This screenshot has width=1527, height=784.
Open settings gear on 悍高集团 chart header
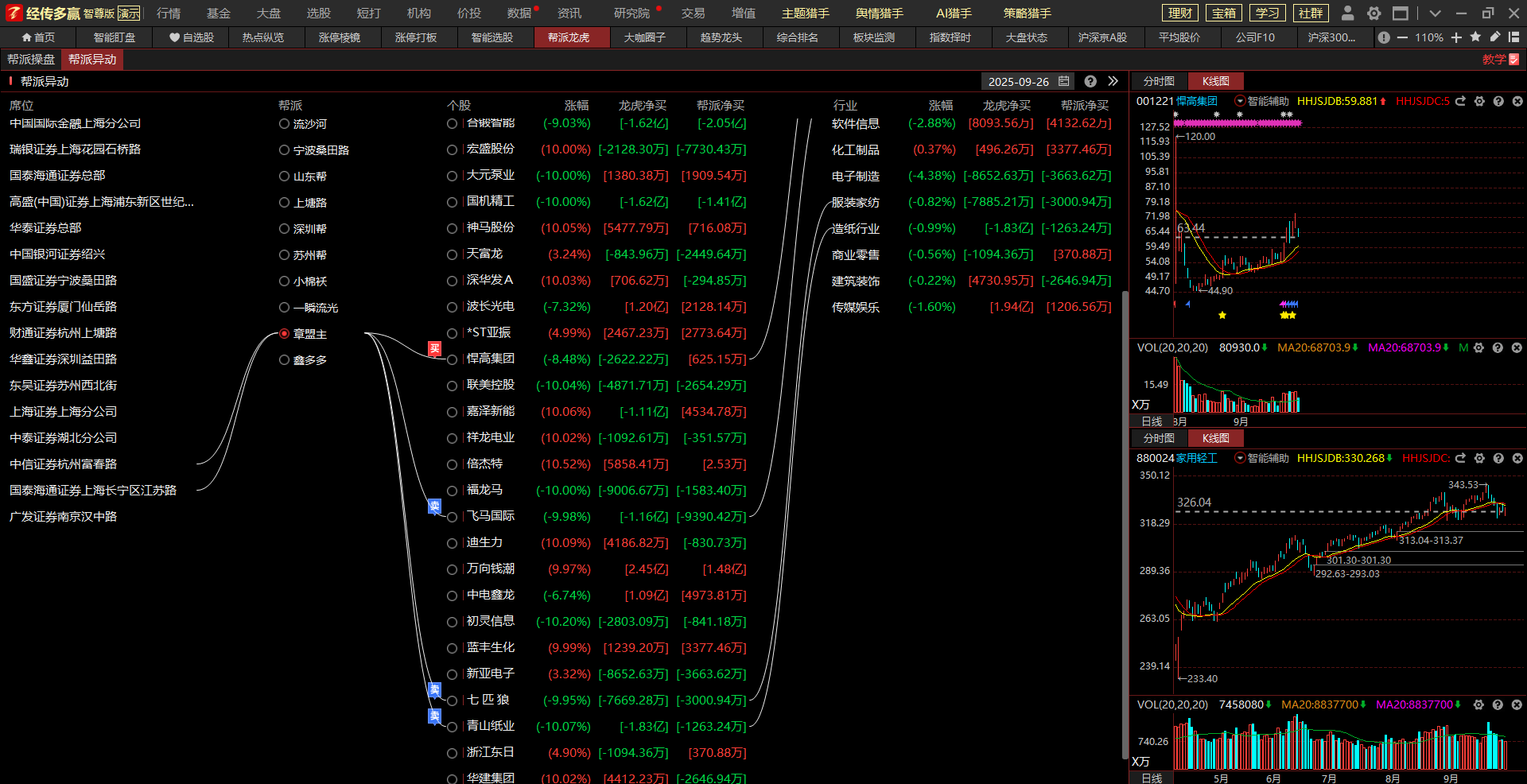click(1479, 101)
